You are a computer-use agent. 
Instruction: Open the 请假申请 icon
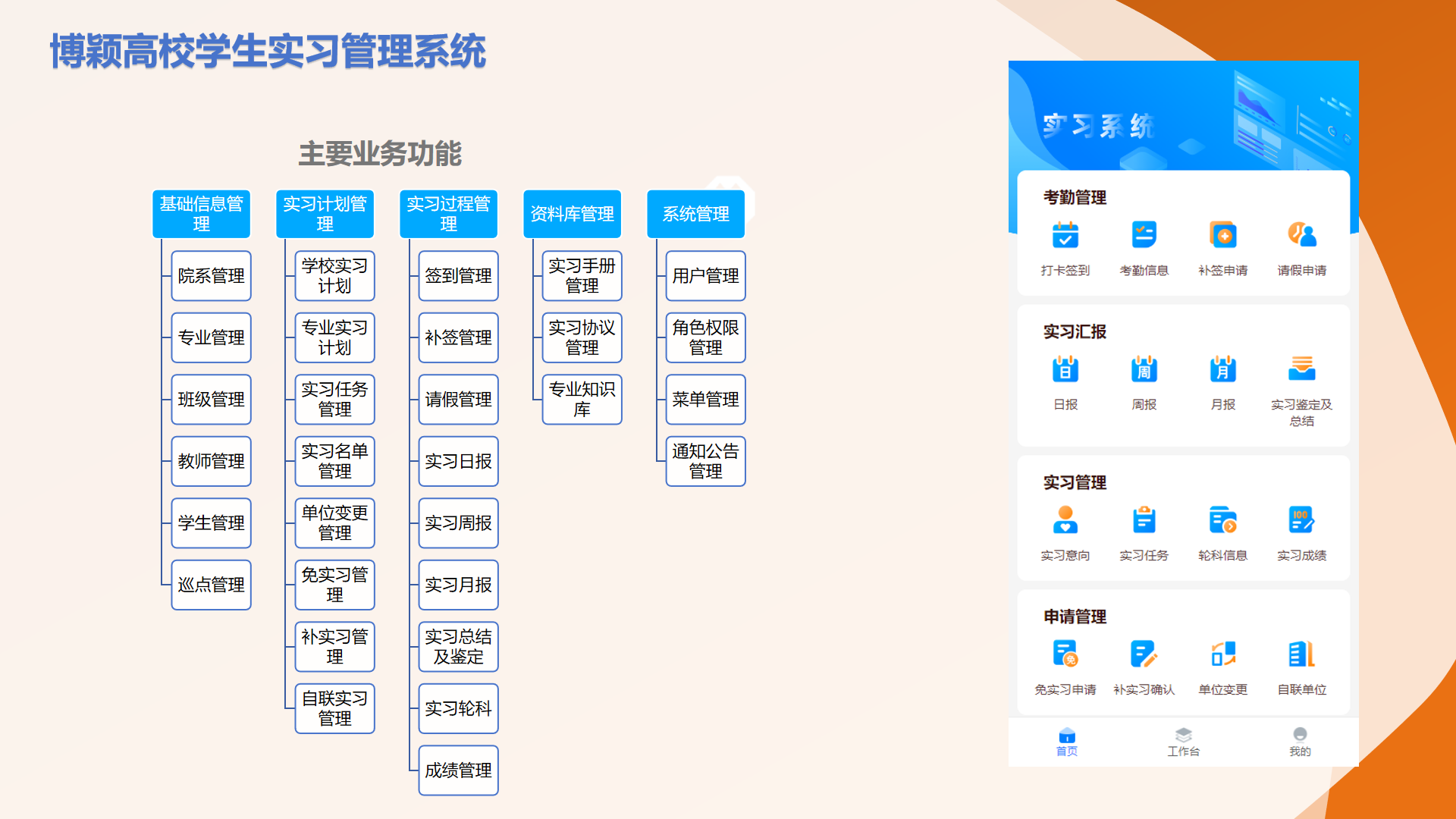pyautogui.click(x=1301, y=235)
